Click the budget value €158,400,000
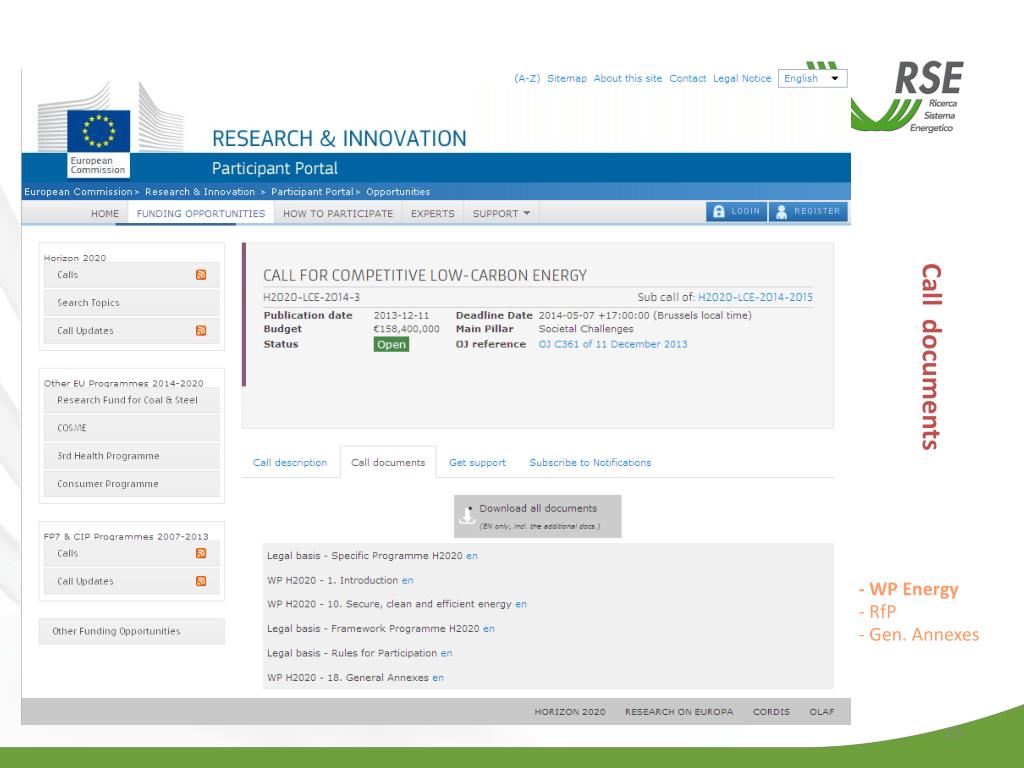Viewport: 1024px width, 768px height. [406, 329]
